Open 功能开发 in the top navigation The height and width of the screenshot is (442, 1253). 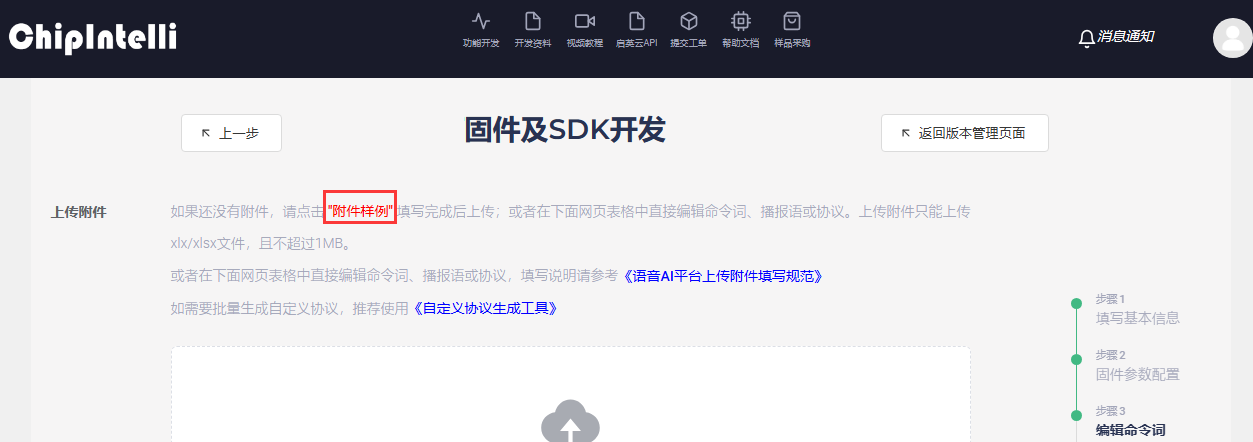[x=480, y=29]
